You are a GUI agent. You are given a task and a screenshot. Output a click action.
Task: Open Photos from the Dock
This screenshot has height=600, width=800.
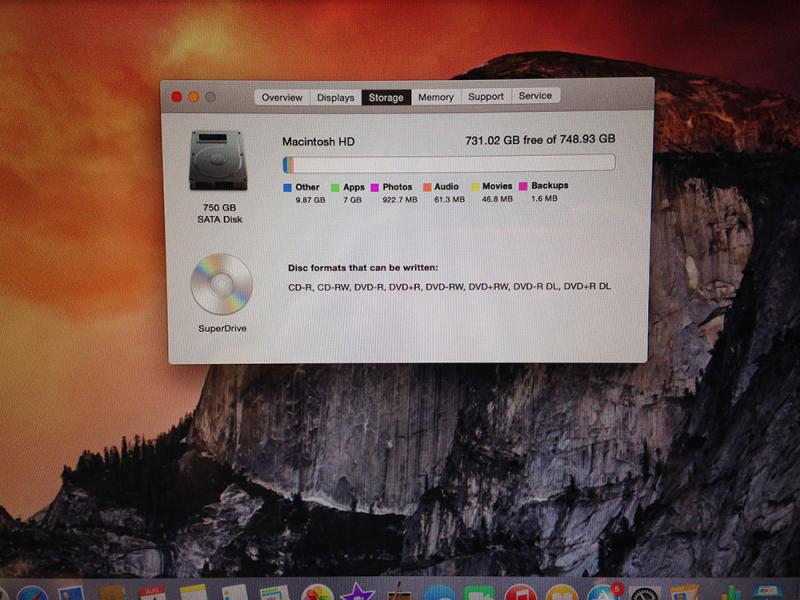[x=317, y=593]
